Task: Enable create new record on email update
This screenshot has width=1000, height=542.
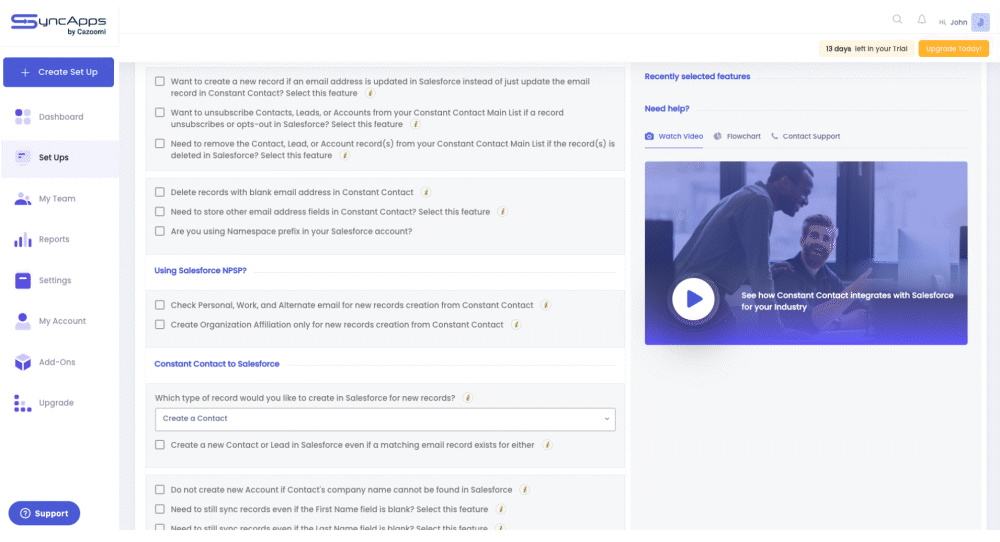Action: [x=160, y=82]
